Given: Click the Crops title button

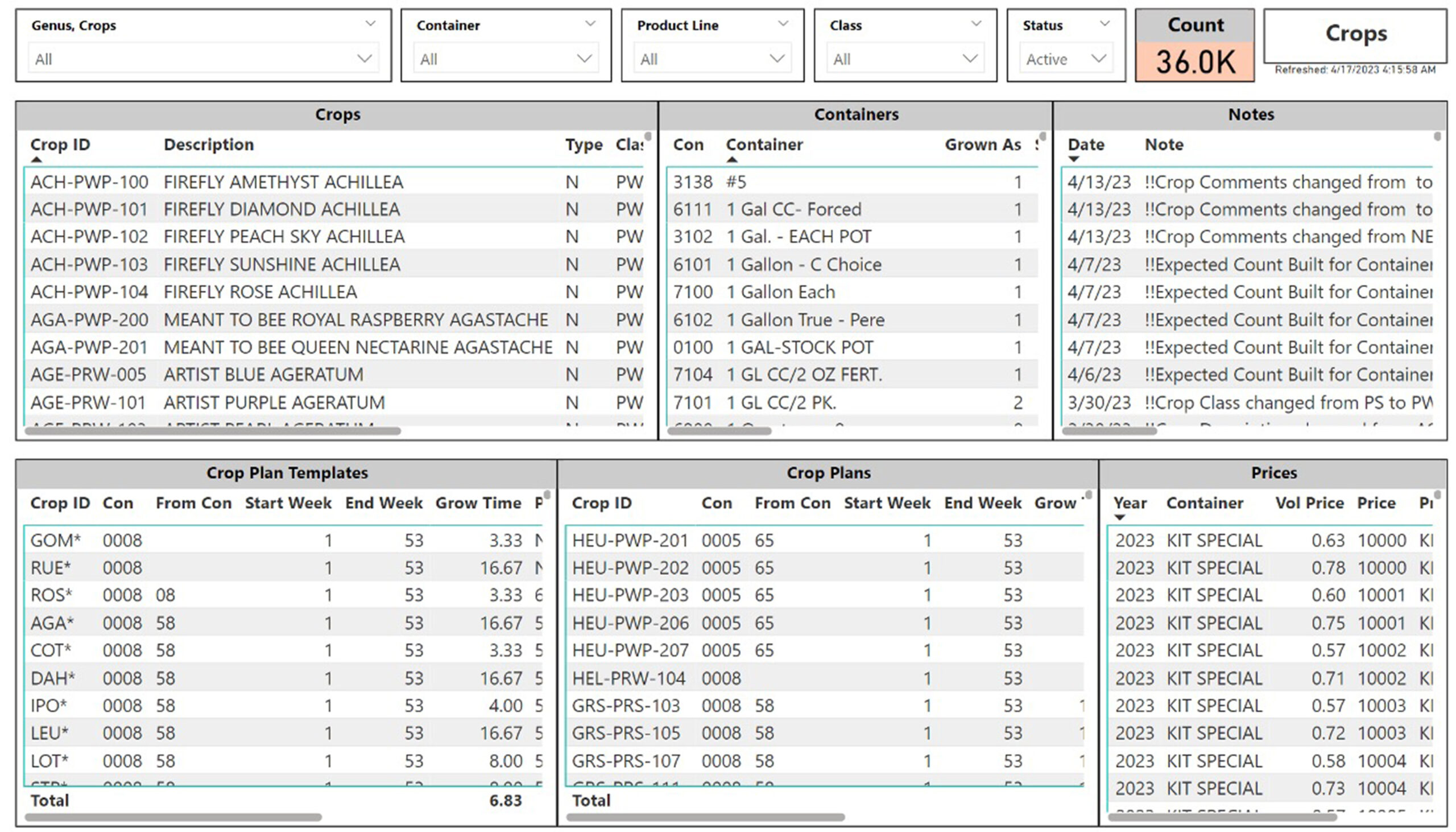Looking at the screenshot, I should (1355, 35).
